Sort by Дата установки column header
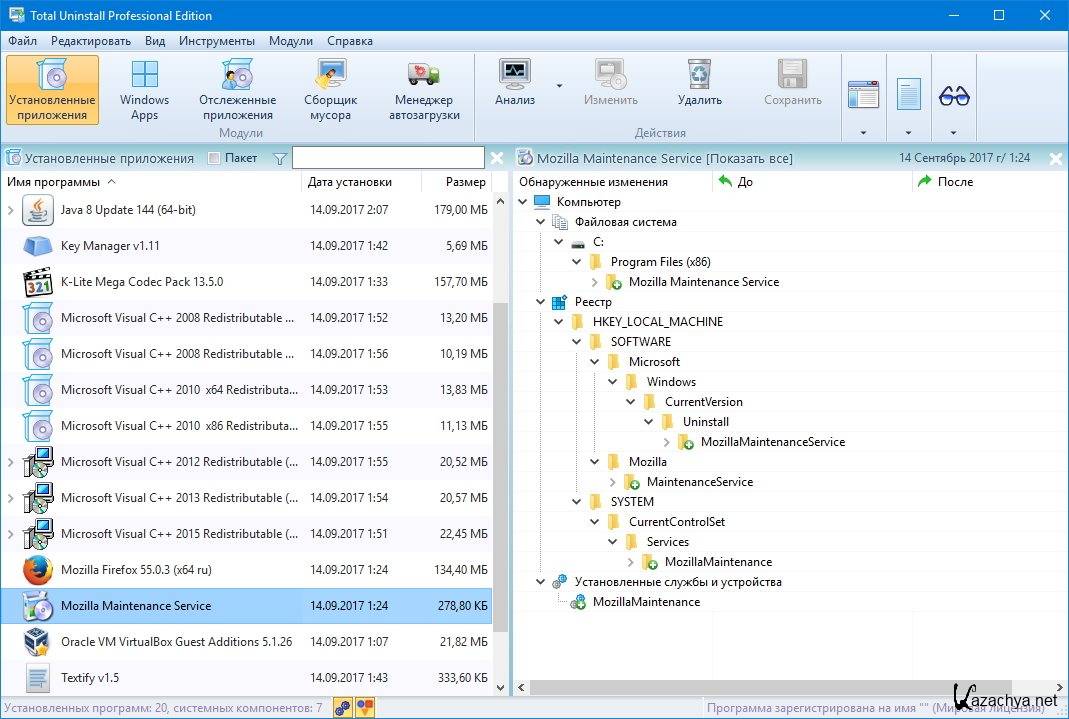The height and width of the screenshot is (719, 1069). click(x=350, y=182)
